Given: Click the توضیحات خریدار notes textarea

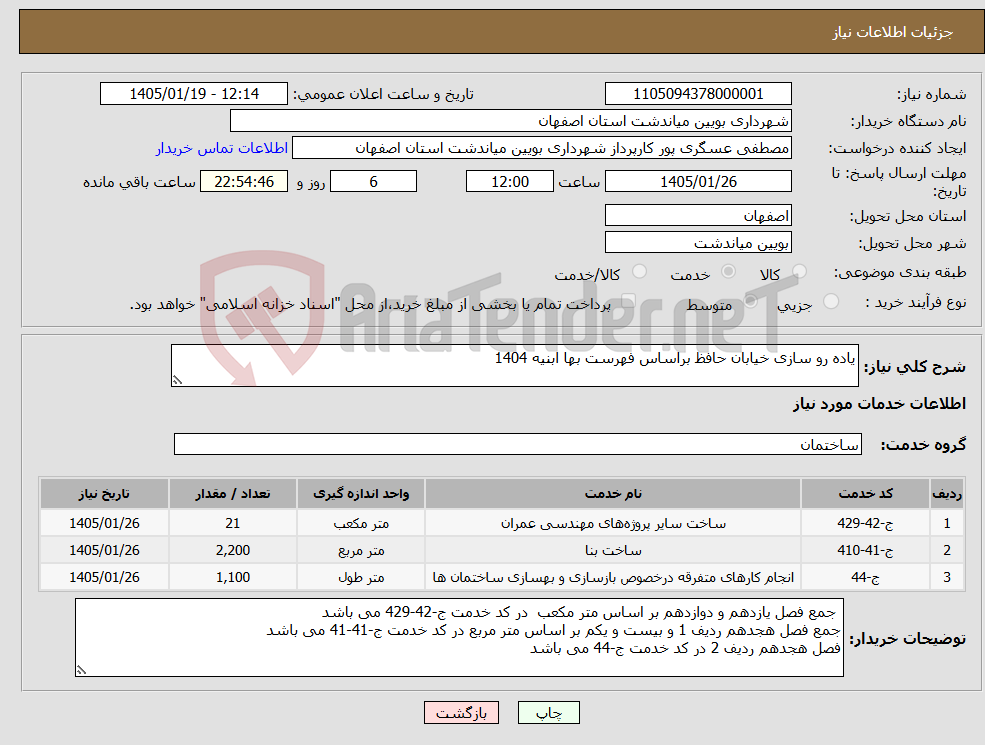Looking at the screenshot, I should [x=459, y=638].
